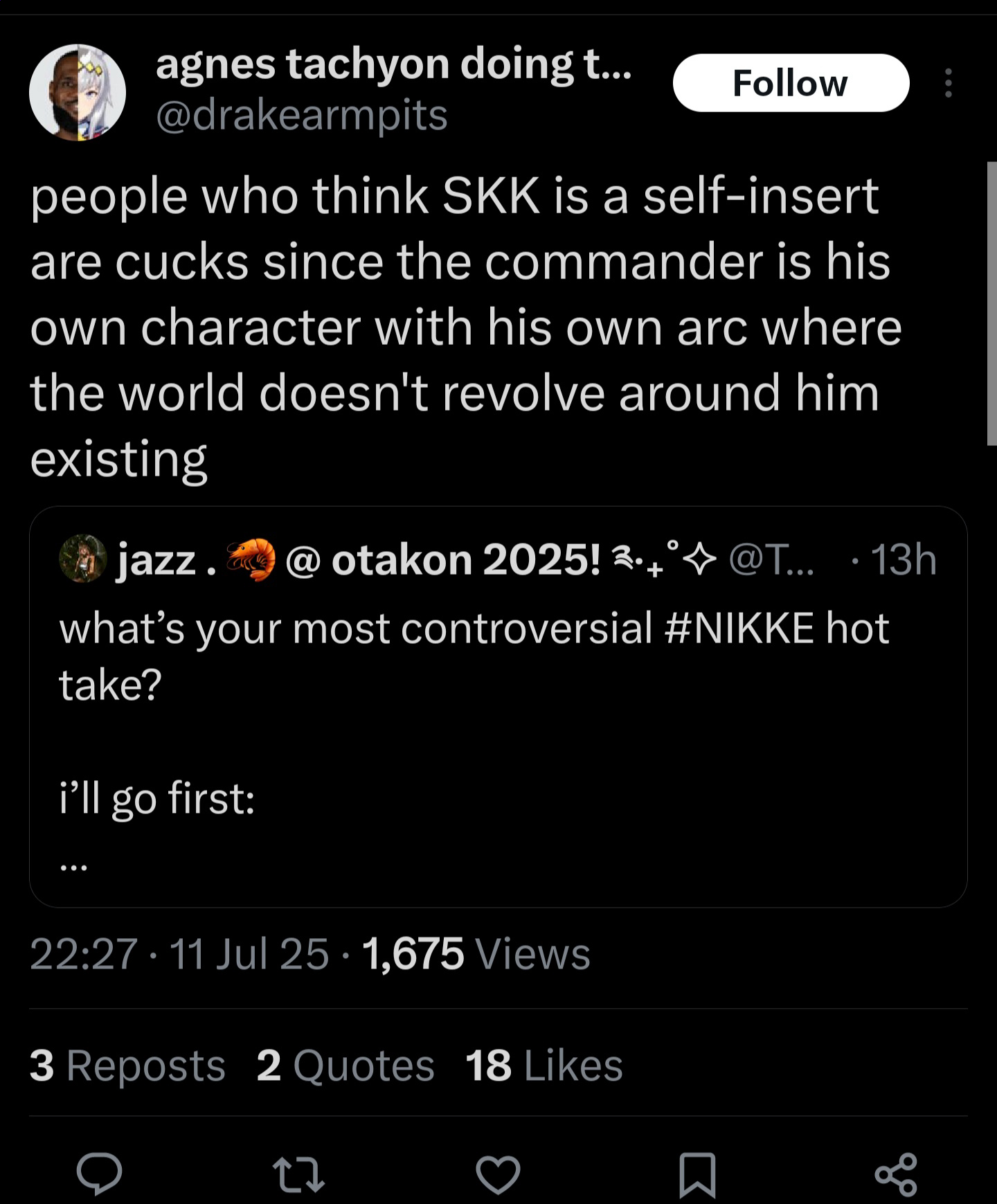
Task: Open the three-dot more options menu
Action: [x=948, y=83]
